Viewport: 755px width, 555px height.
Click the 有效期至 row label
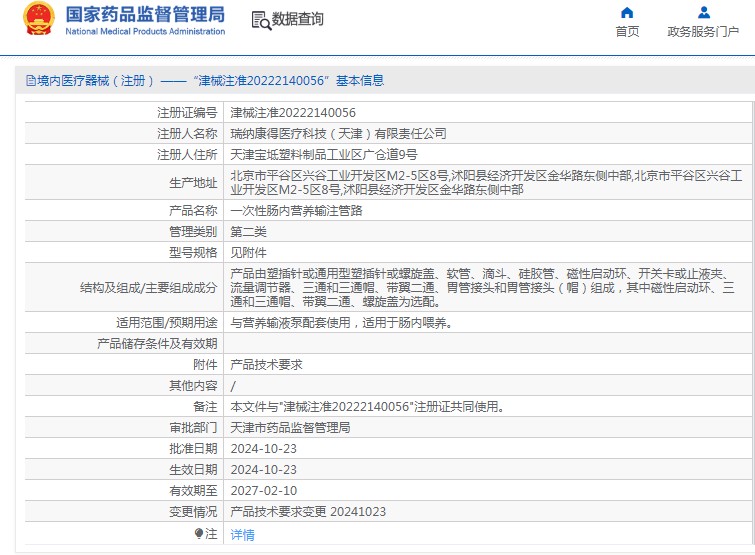coord(193,490)
